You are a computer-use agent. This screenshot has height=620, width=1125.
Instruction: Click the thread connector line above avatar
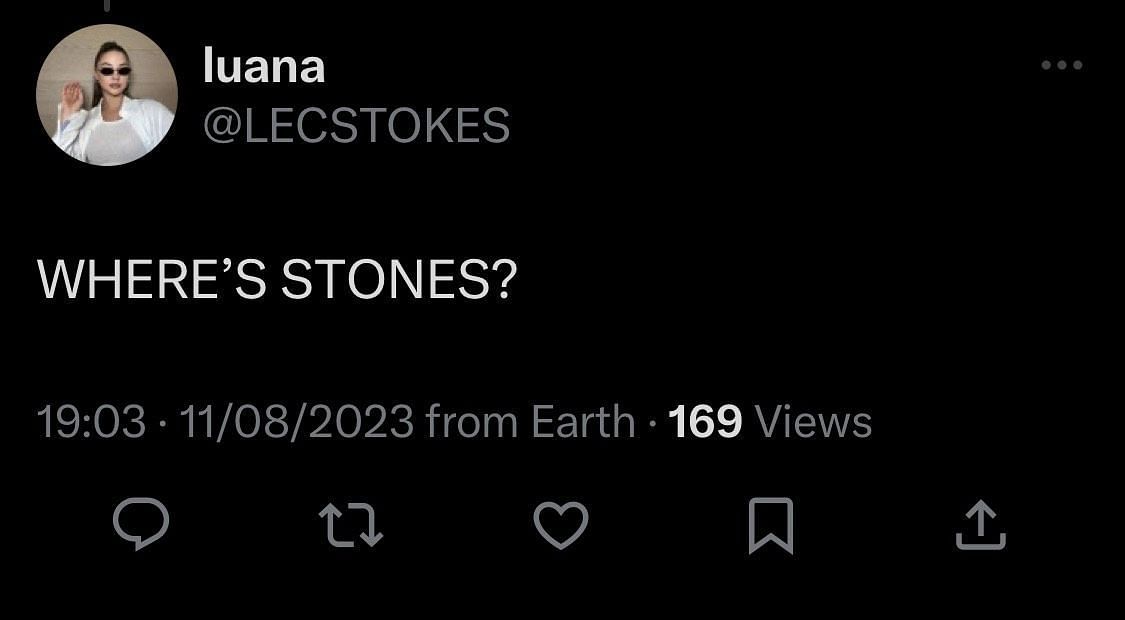(x=107, y=6)
